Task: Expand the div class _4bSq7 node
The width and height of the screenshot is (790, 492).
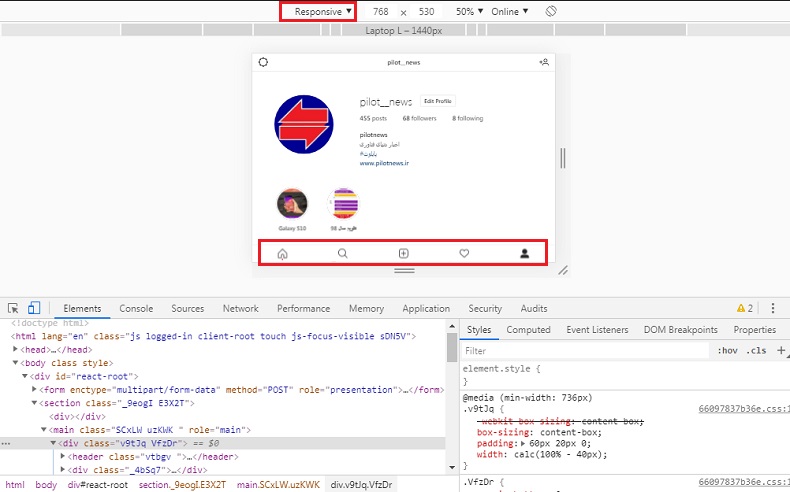Action: point(62,470)
